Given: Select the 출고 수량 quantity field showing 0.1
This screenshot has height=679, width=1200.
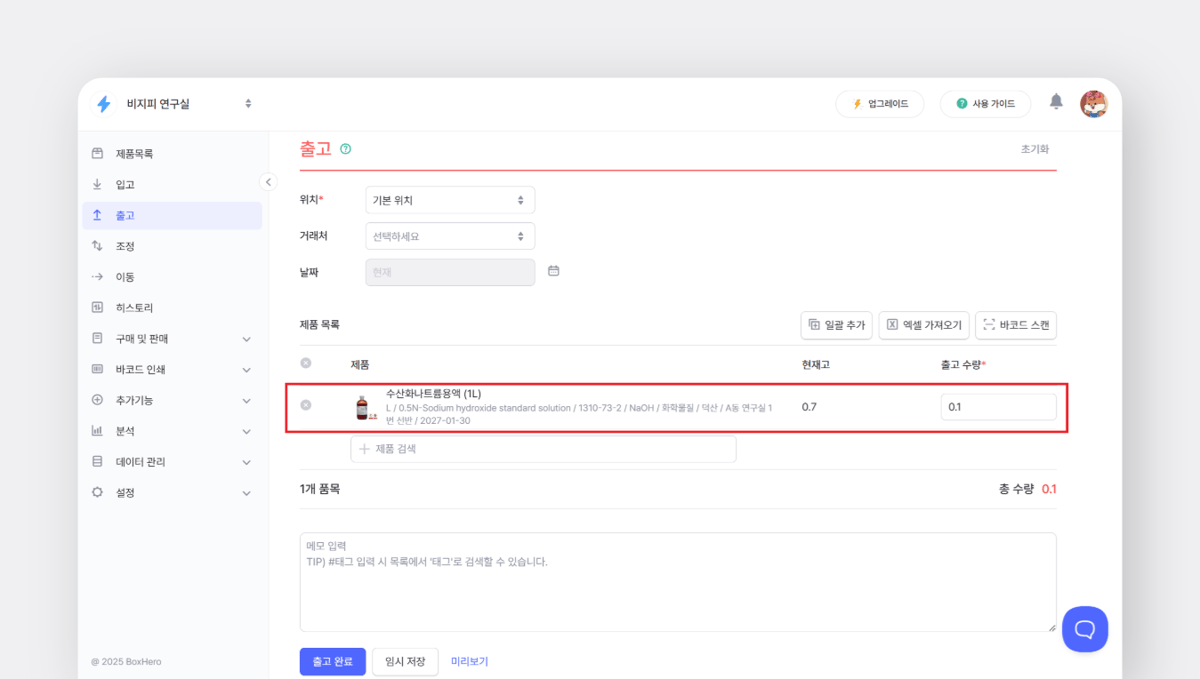Looking at the screenshot, I should click(997, 406).
